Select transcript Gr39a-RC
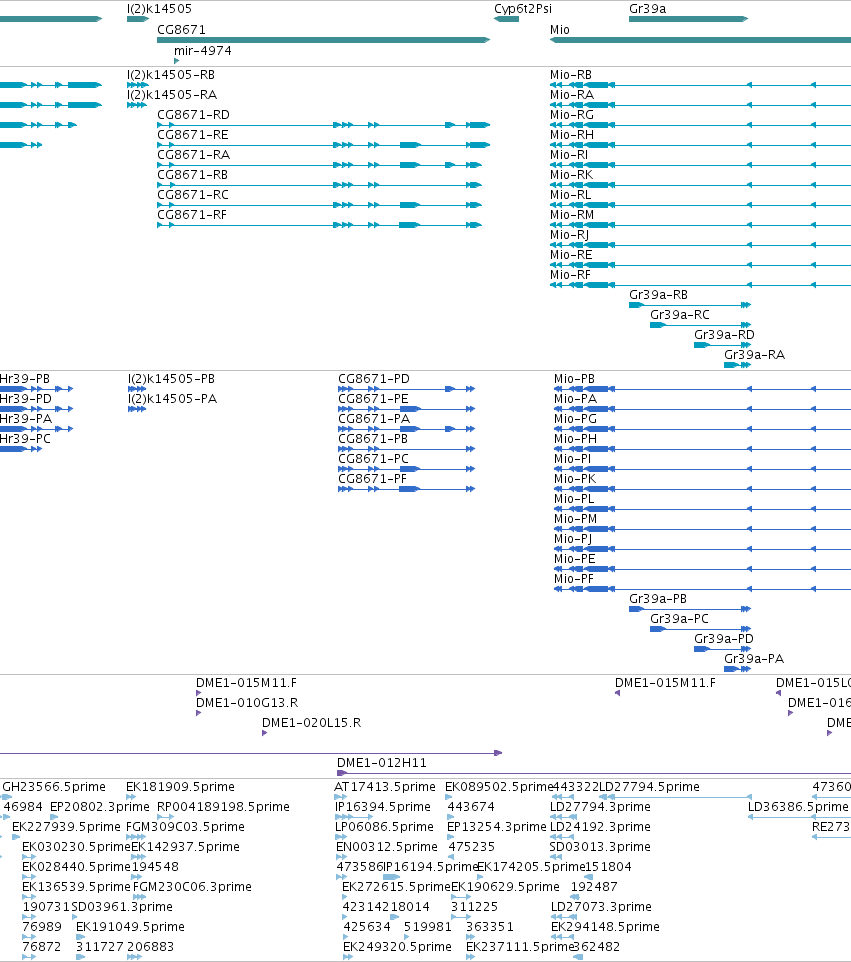851x962 pixels. pos(701,325)
